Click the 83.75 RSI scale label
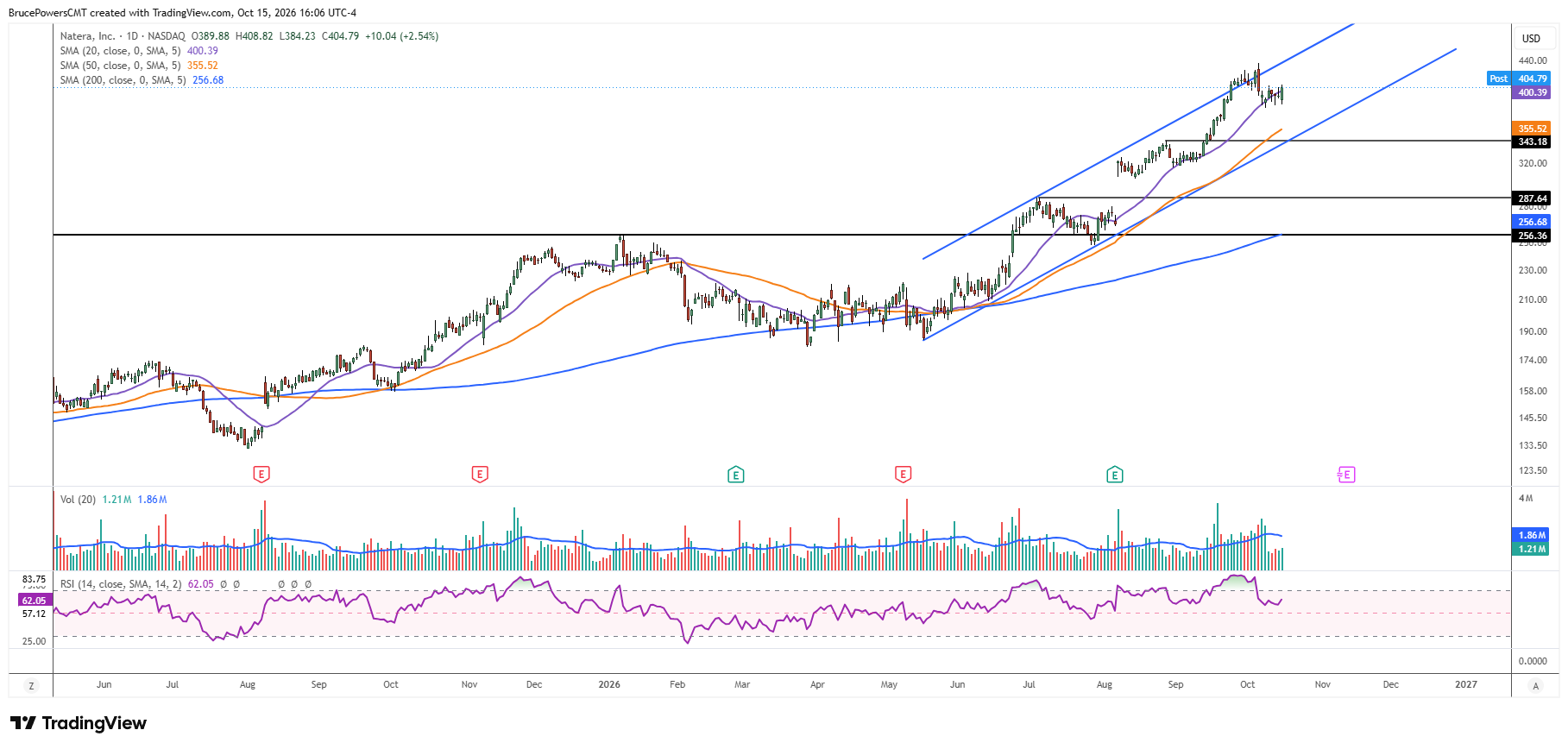 pos(35,579)
